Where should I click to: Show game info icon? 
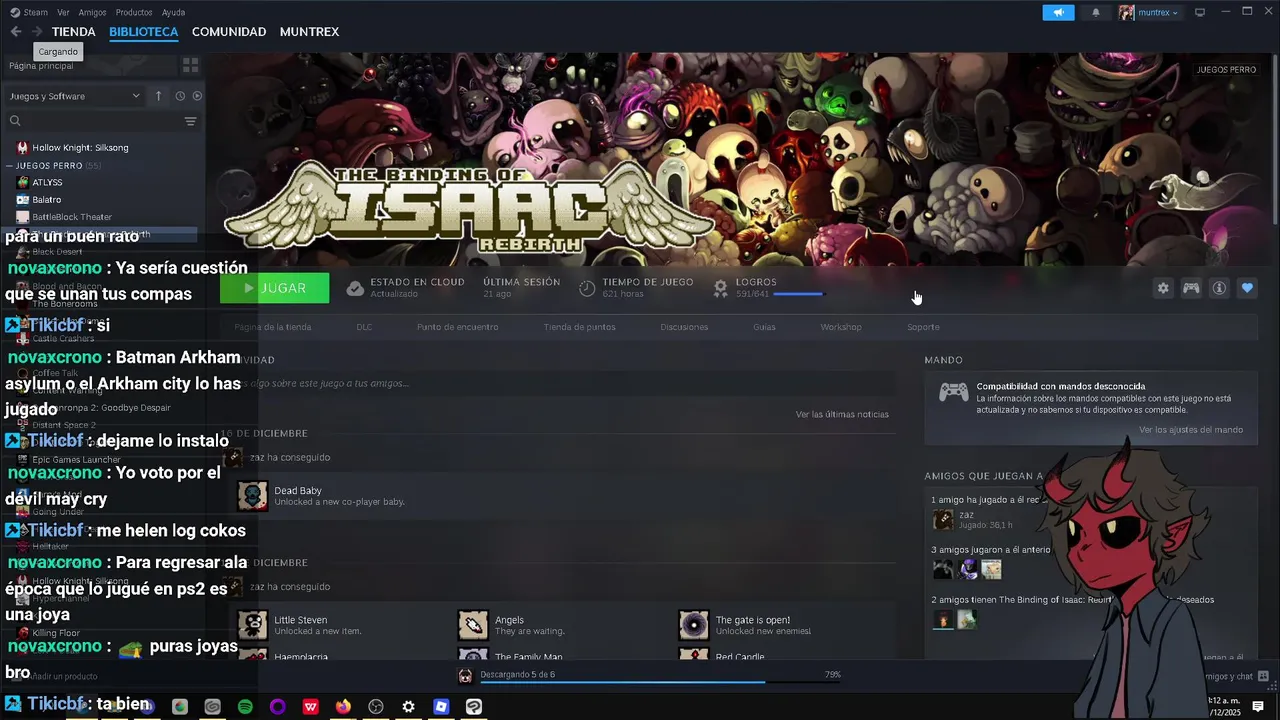[1219, 288]
